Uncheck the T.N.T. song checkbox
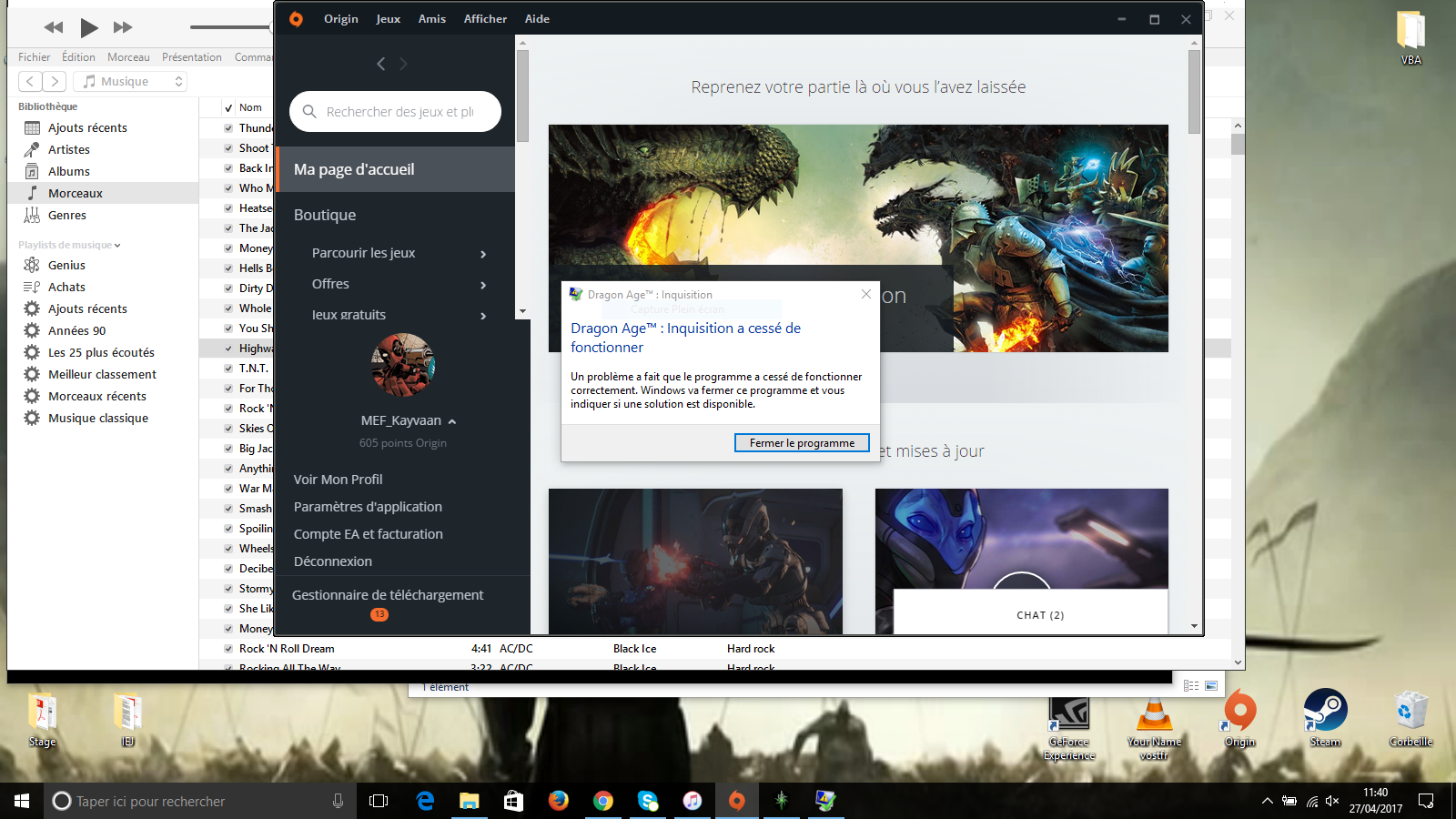The image size is (1456, 819). click(228, 369)
